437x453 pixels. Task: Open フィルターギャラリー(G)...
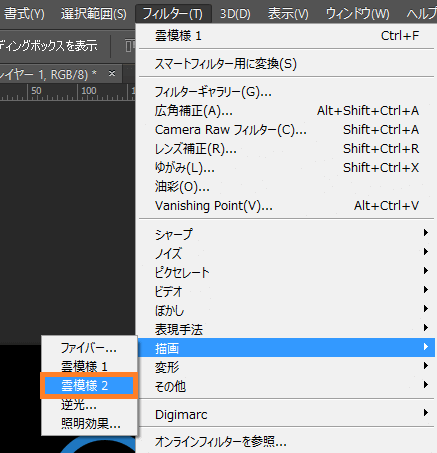pyautogui.click(x=287, y=92)
